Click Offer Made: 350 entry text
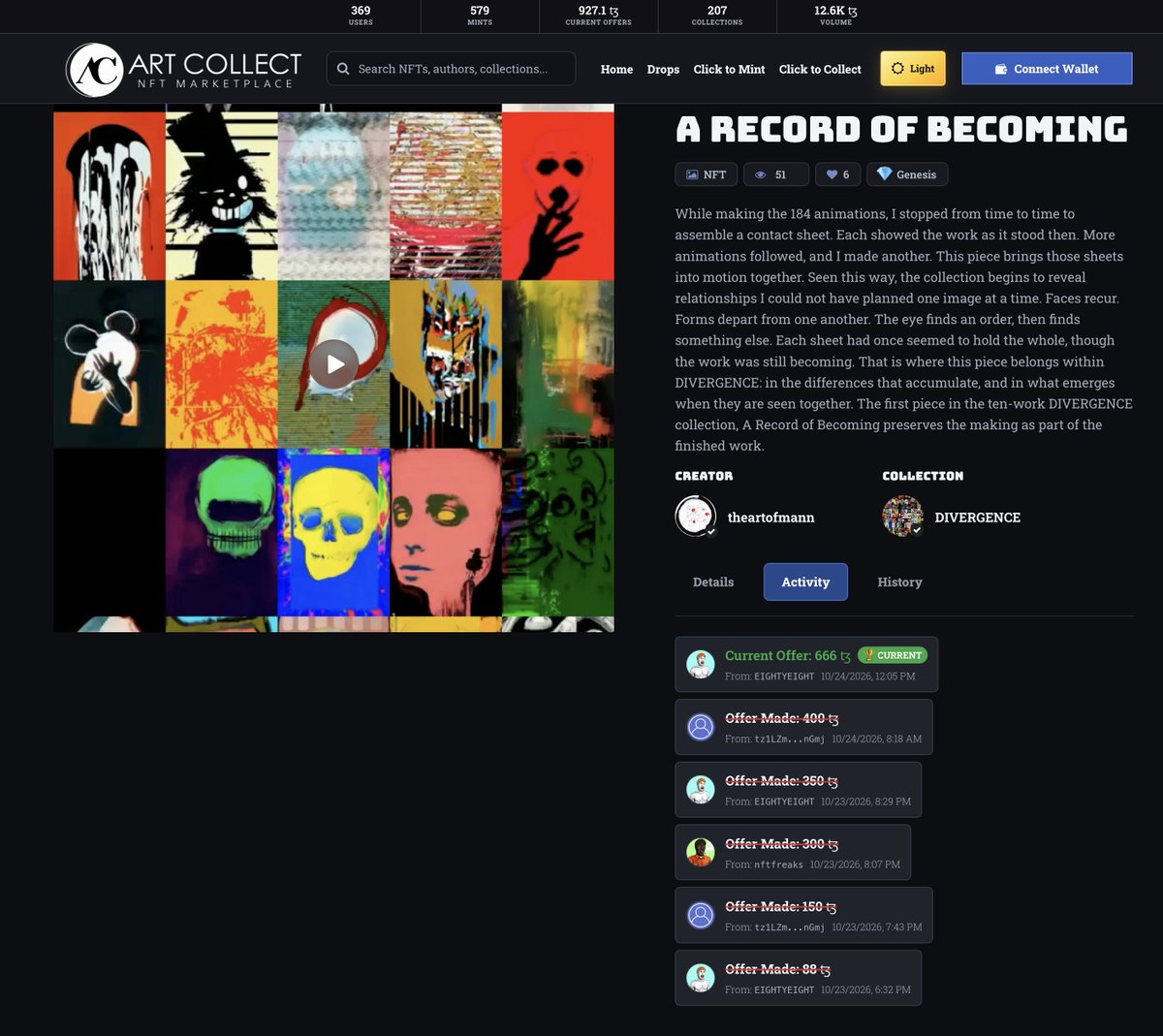This screenshot has width=1163, height=1036. point(781,781)
